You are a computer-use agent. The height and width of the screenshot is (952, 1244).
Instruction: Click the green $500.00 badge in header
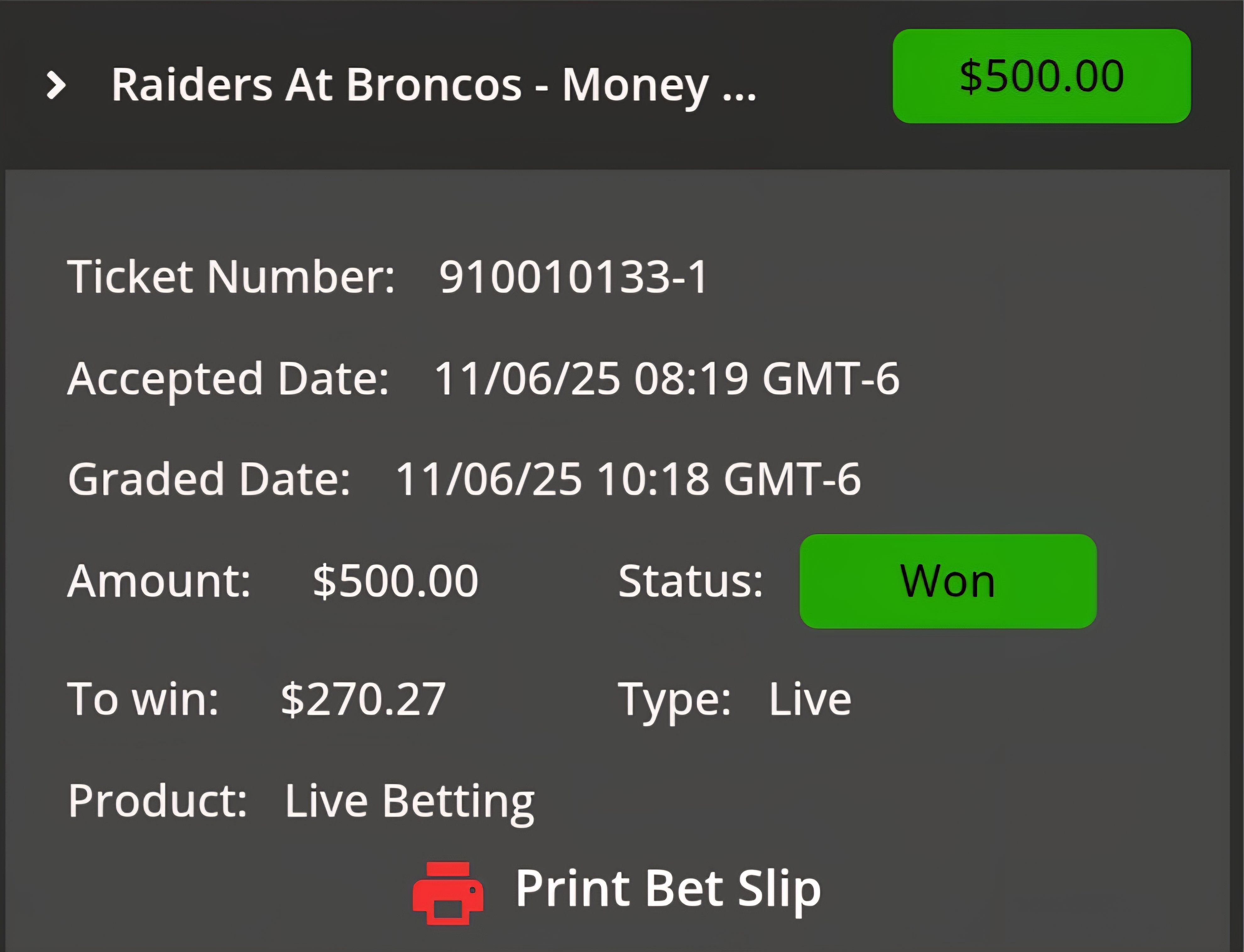pyautogui.click(x=1042, y=77)
